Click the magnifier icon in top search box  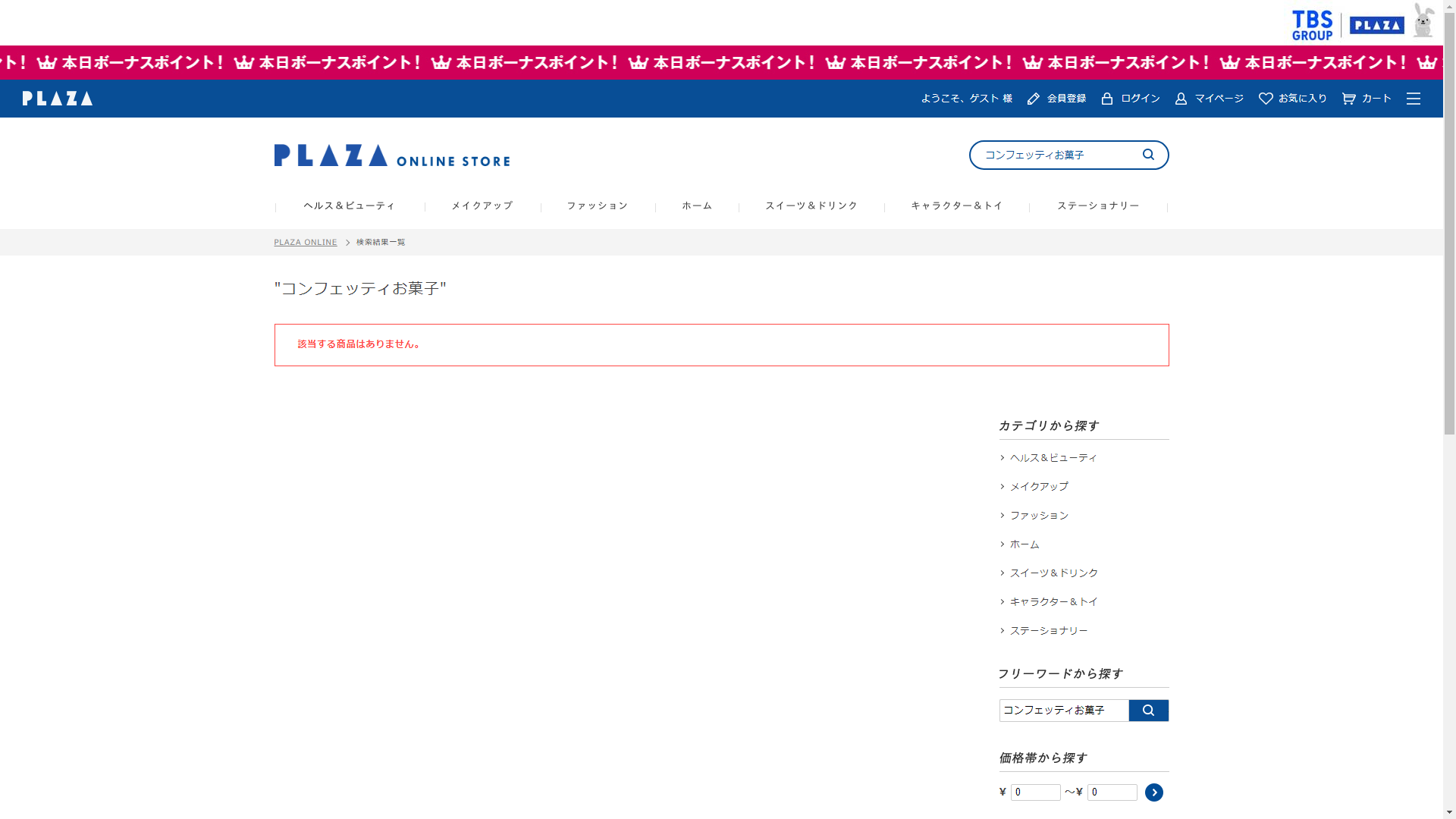pyautogui.click(x=1148, y=155)
